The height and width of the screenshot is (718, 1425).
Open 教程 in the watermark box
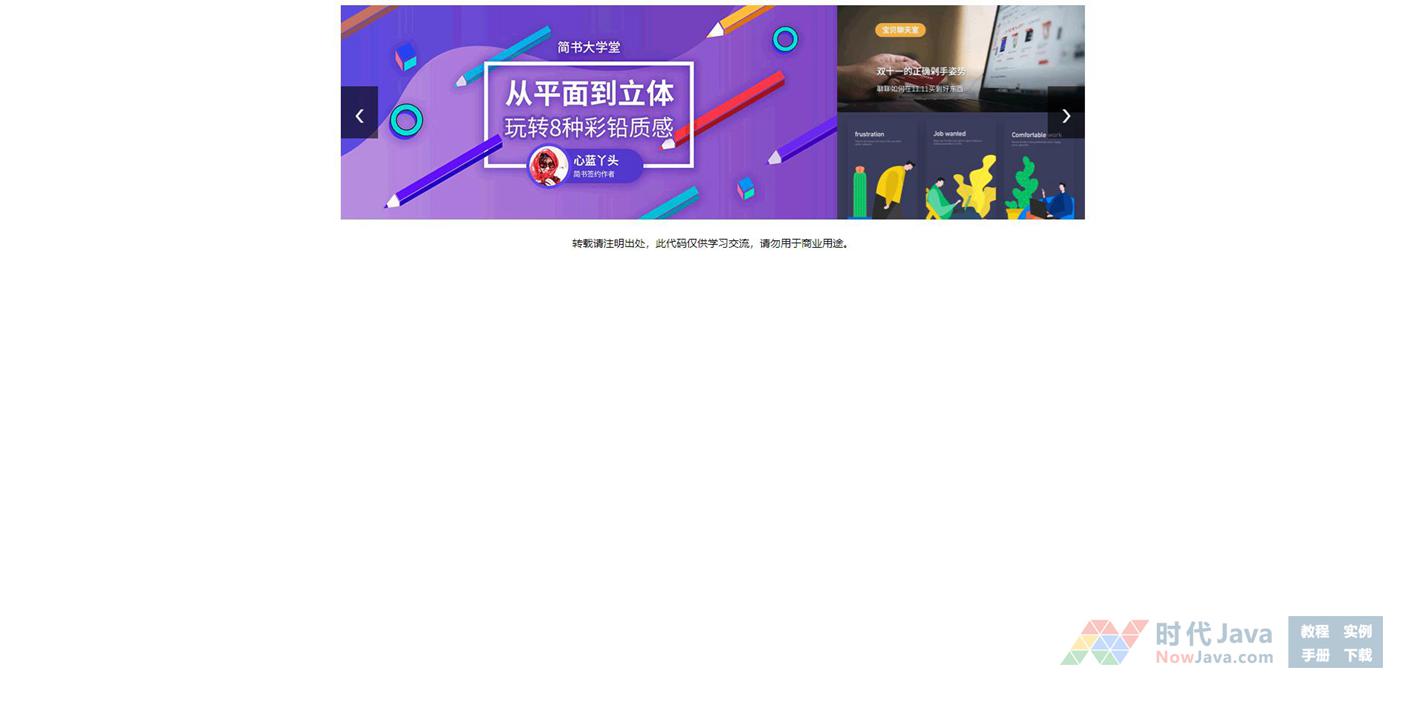[1314, 631]
